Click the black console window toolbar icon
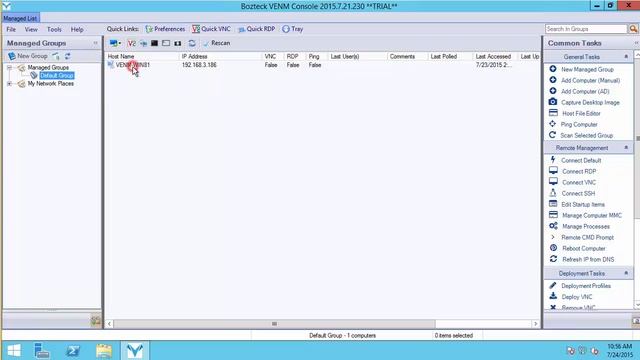 [154, 43]
